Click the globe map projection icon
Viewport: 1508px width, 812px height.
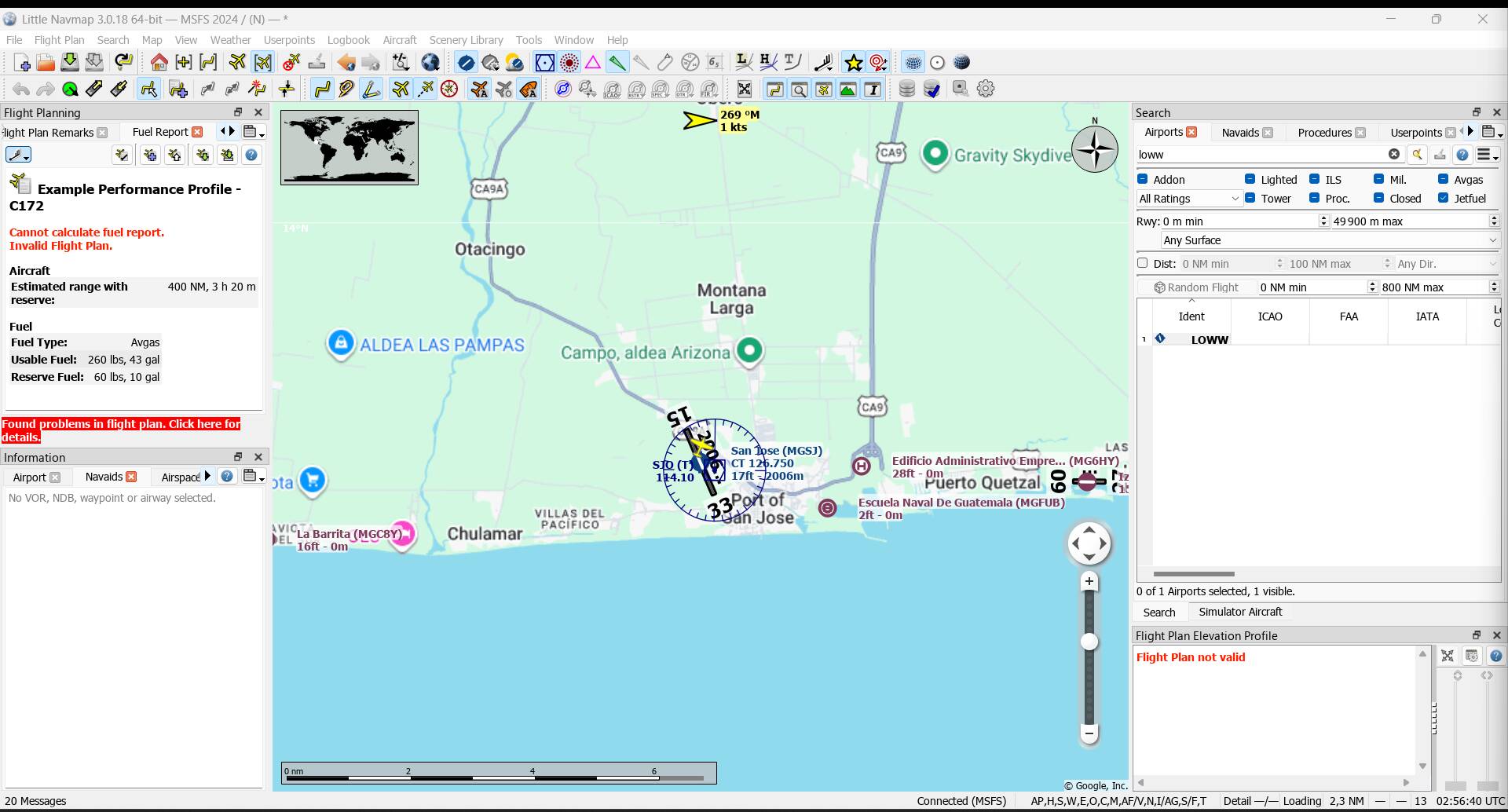[x=430, y=63]
